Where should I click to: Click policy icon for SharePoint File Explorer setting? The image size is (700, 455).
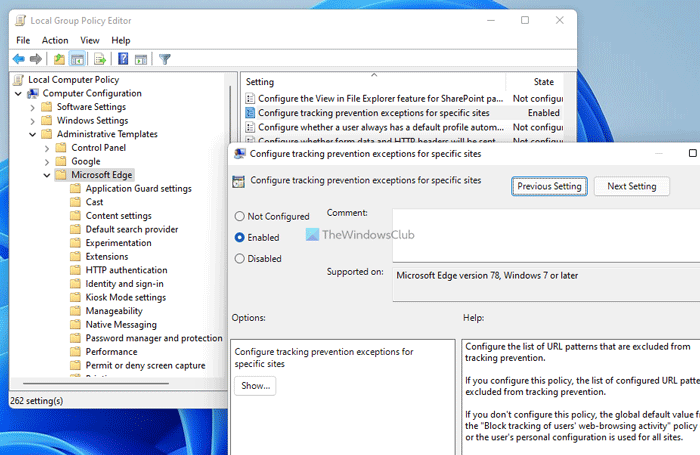(x=250, y=98)
